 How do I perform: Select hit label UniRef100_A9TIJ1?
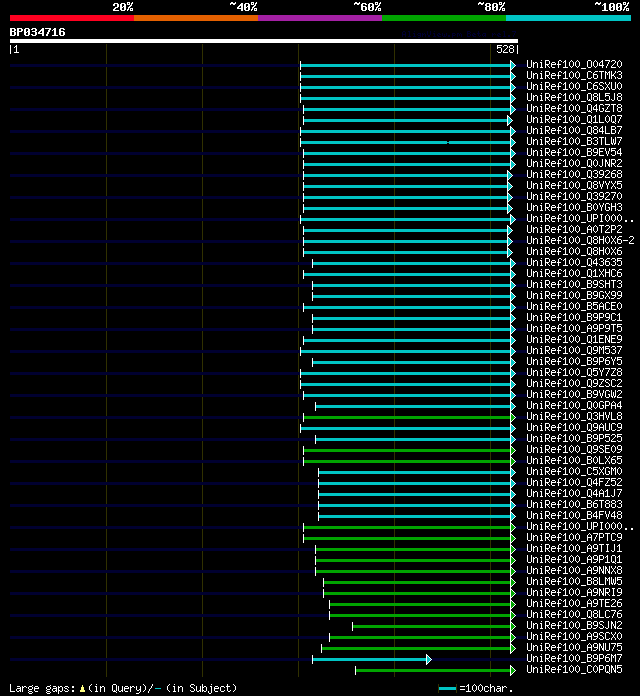pos(574,549)
